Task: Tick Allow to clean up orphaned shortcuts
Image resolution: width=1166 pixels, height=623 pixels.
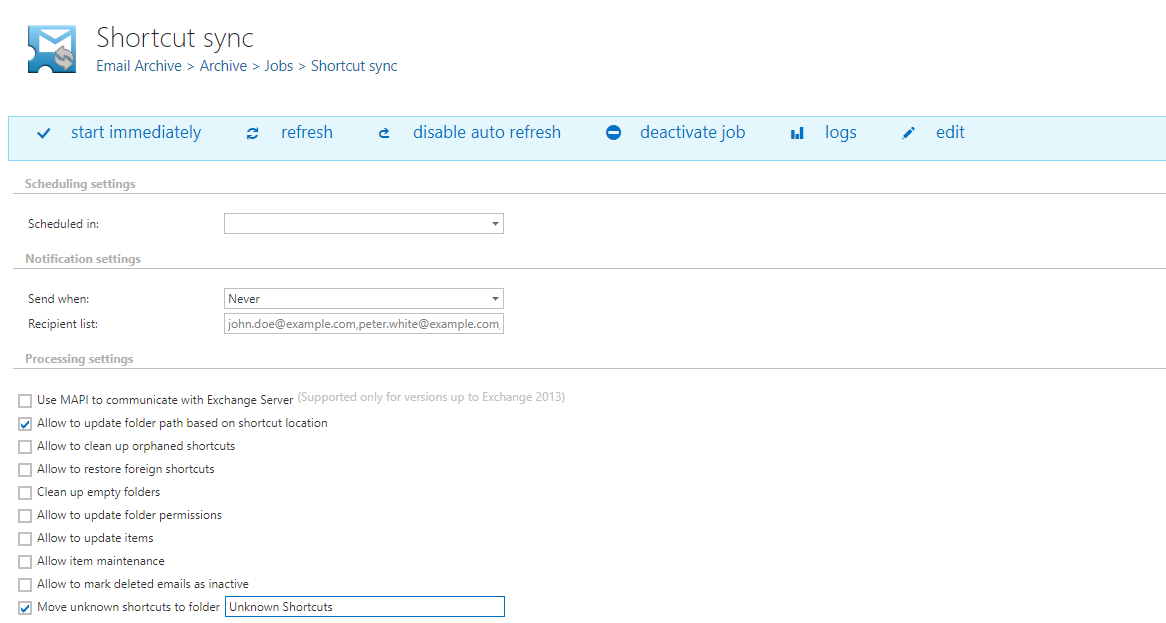Action: click(x=25, y=447)
